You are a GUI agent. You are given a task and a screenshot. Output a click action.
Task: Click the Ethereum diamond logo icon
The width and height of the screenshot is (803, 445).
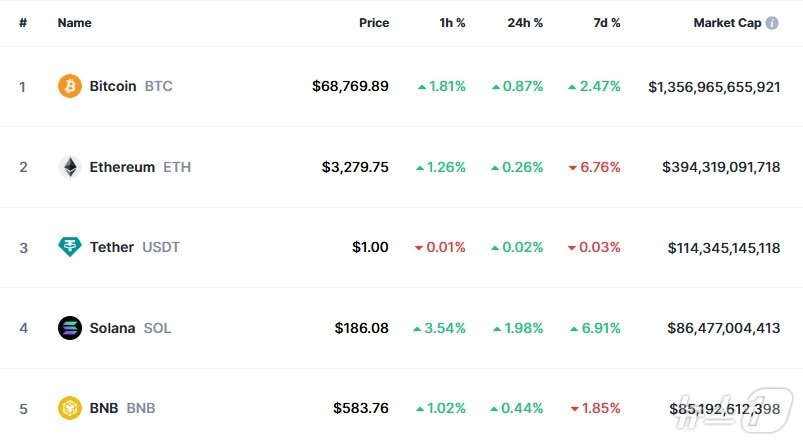pos(69,167)
